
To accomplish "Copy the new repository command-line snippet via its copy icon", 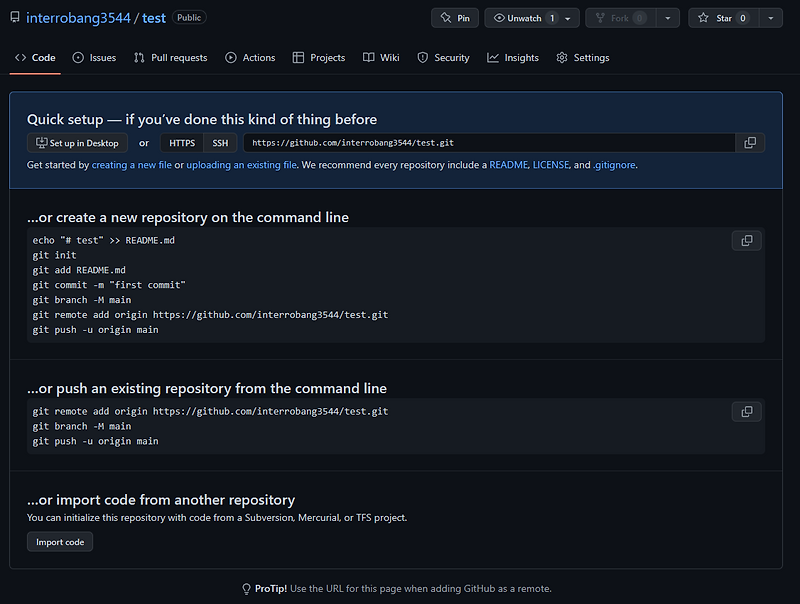I will (x=746, y=240).
